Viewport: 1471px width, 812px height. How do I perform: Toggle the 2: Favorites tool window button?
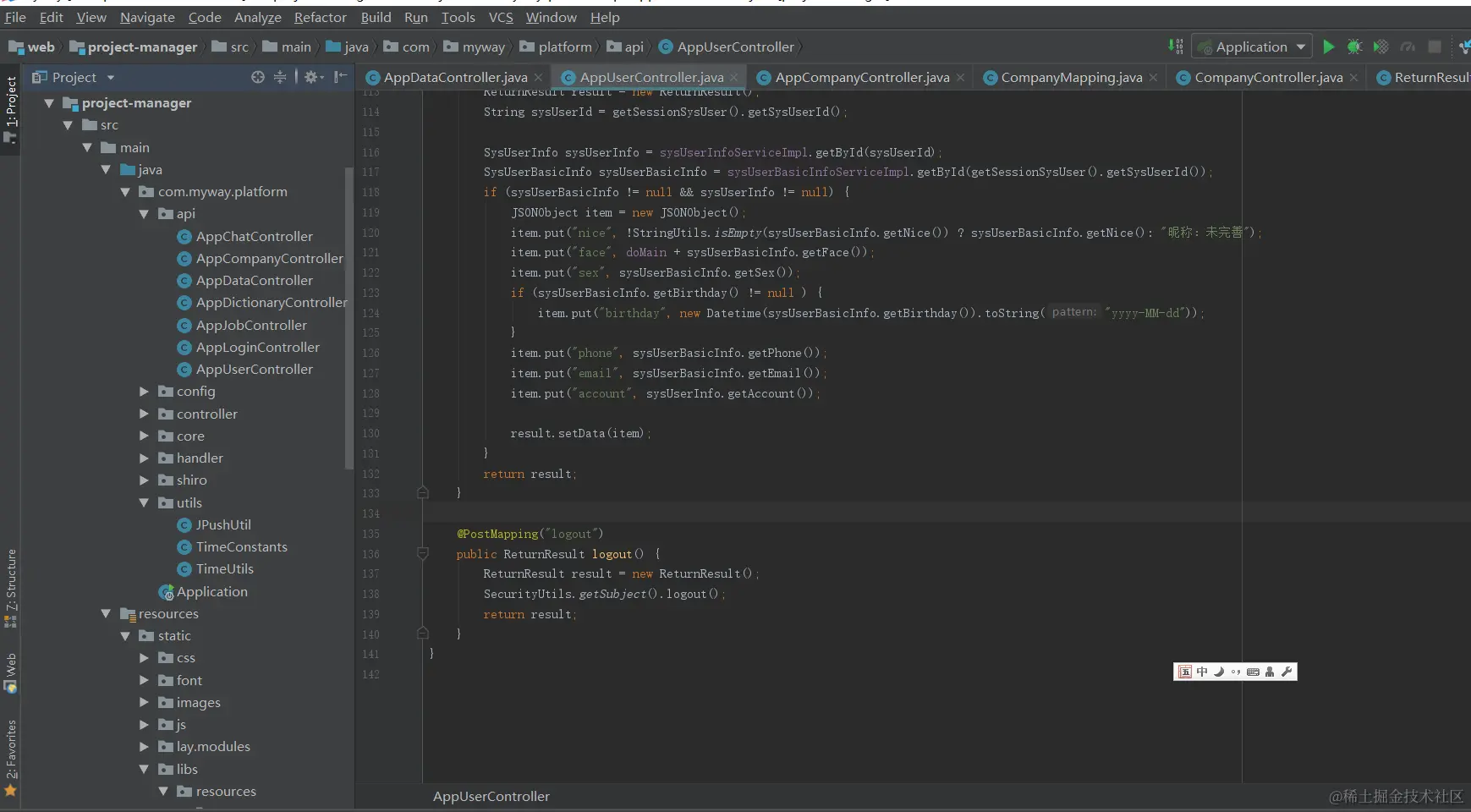tap(10, 758)
